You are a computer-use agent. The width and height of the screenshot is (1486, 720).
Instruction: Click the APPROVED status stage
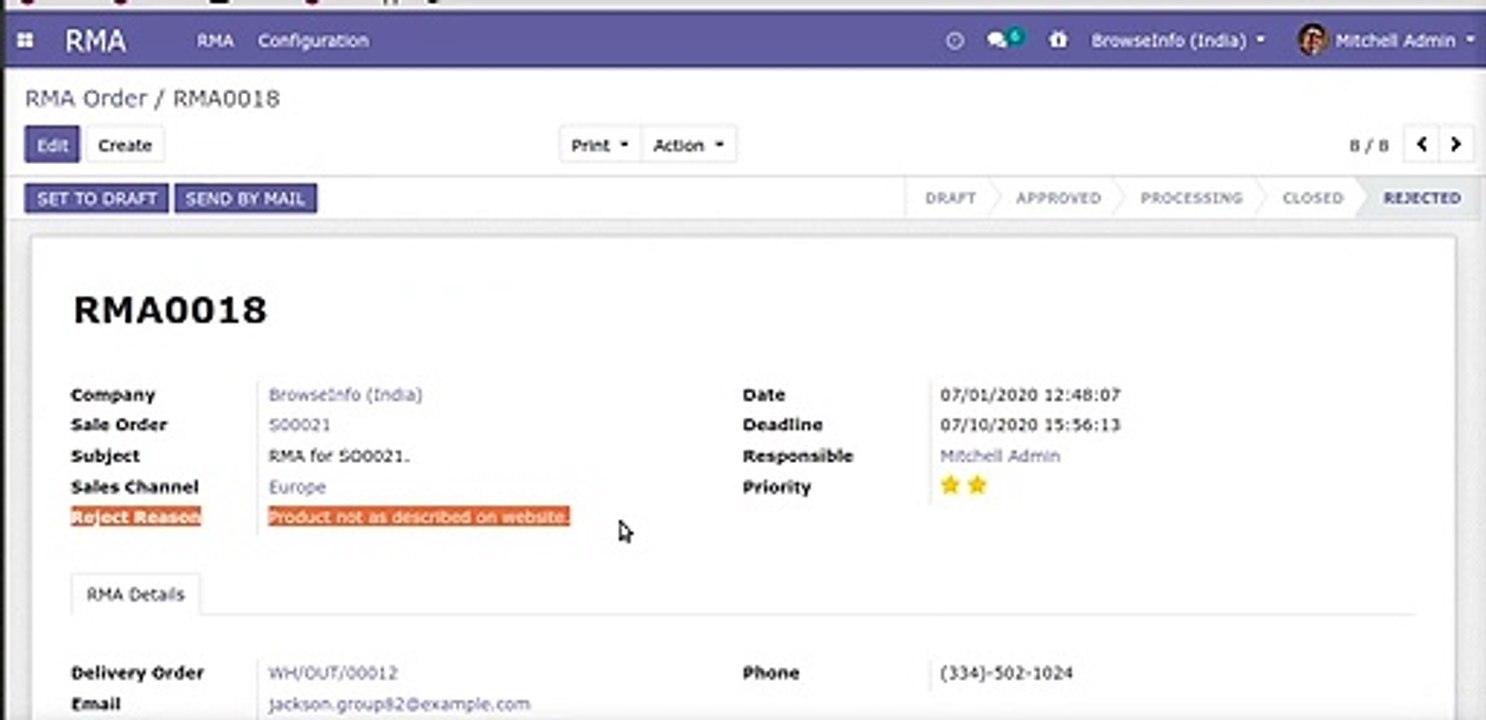point(1058,198)
